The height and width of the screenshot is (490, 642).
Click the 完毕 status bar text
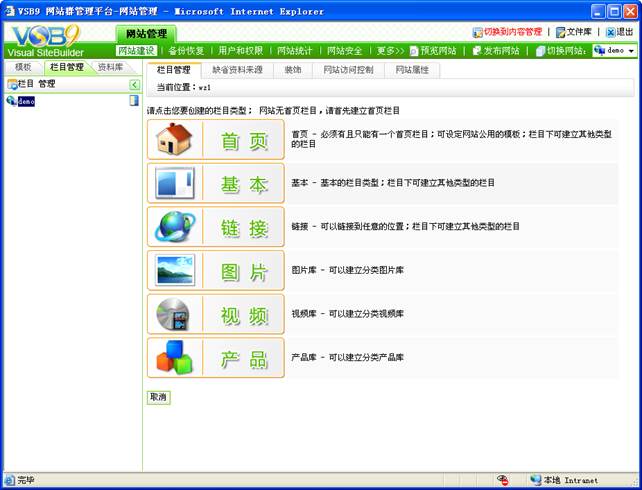tap(25, 480)
